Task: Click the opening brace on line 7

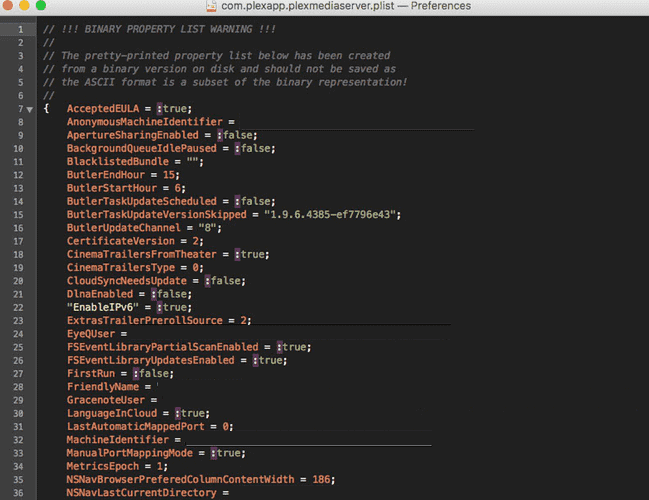Action: click(x=46, y=108)
